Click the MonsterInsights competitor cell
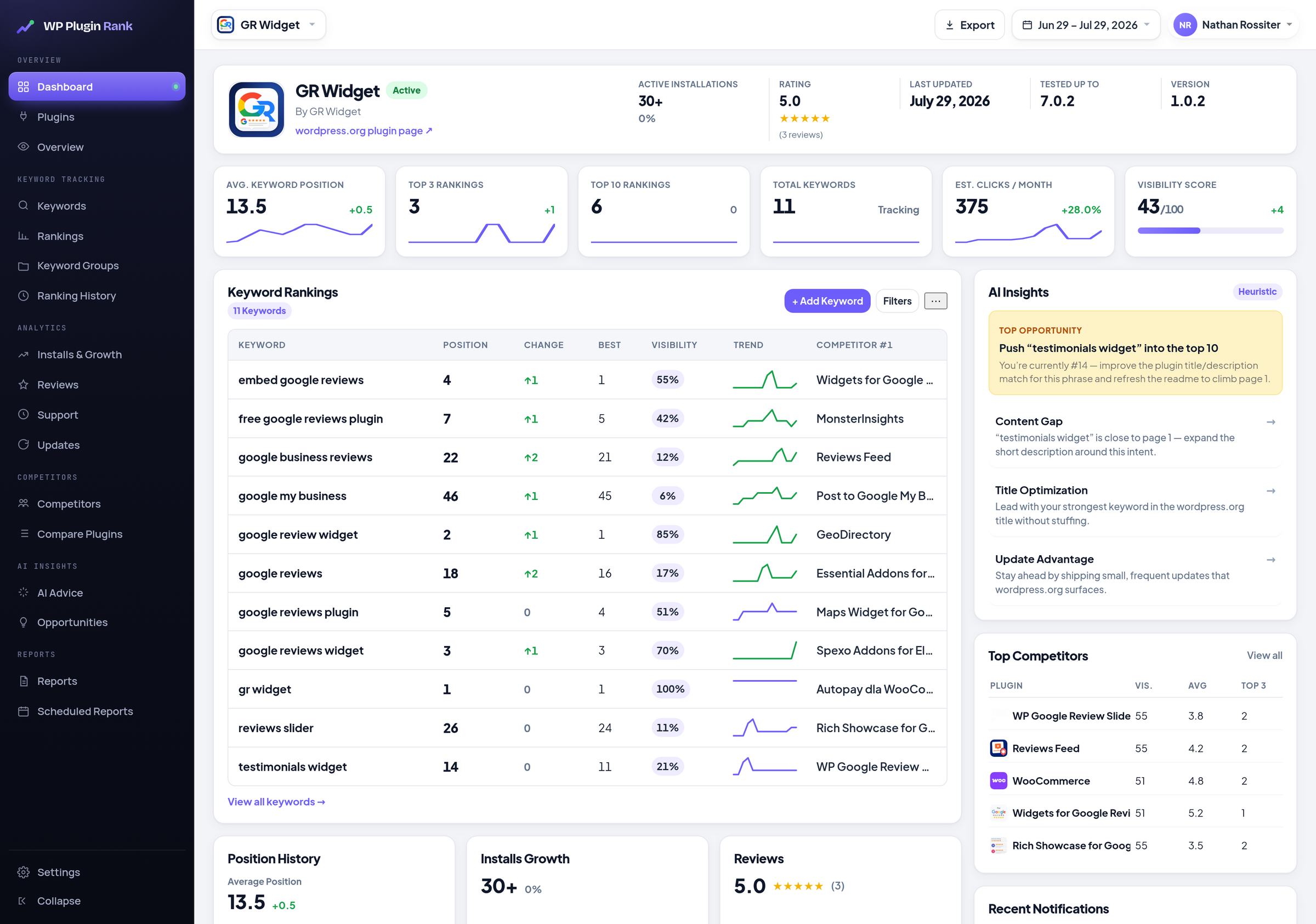Viewport: 1316px width, 924px height. [859, 419]
